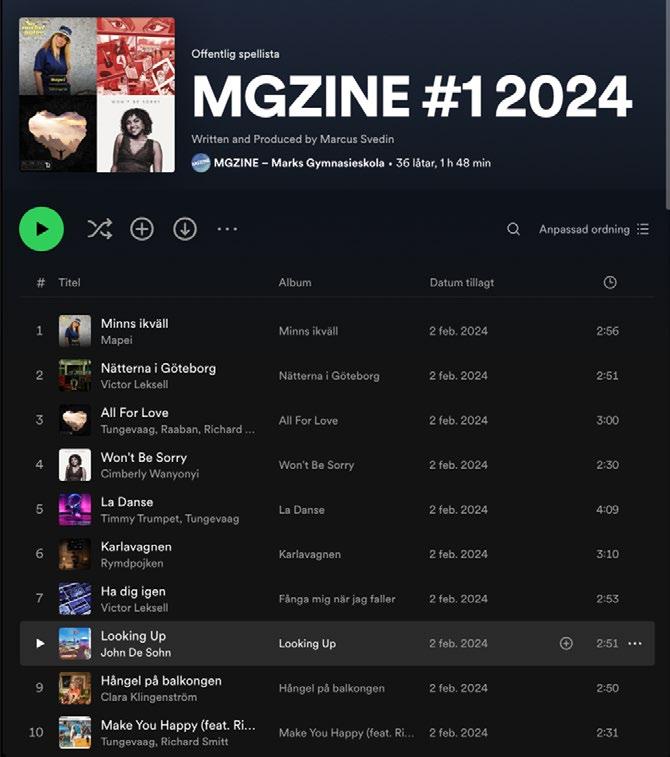
Task: Start playing the MGZINE playlist
Action: [x=42, y=229]
